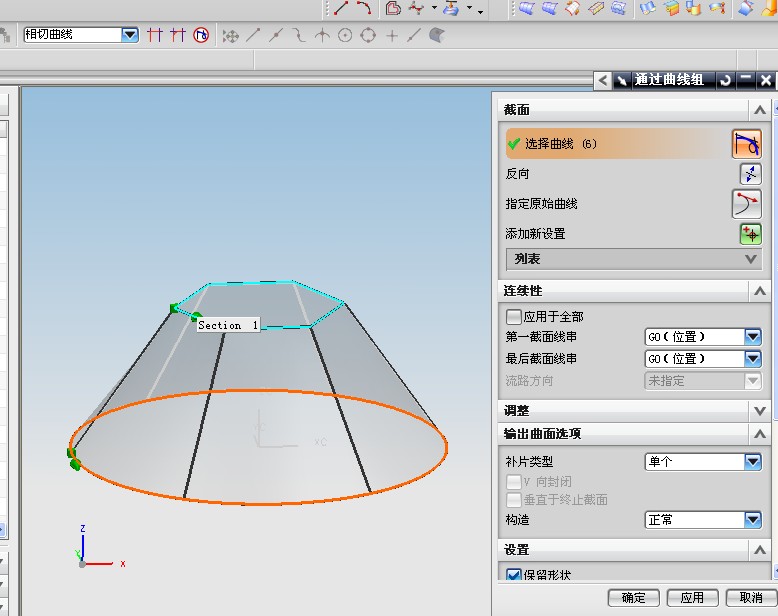Open the 补片类型 dropdown set to 单个

[x=753, y=462]
